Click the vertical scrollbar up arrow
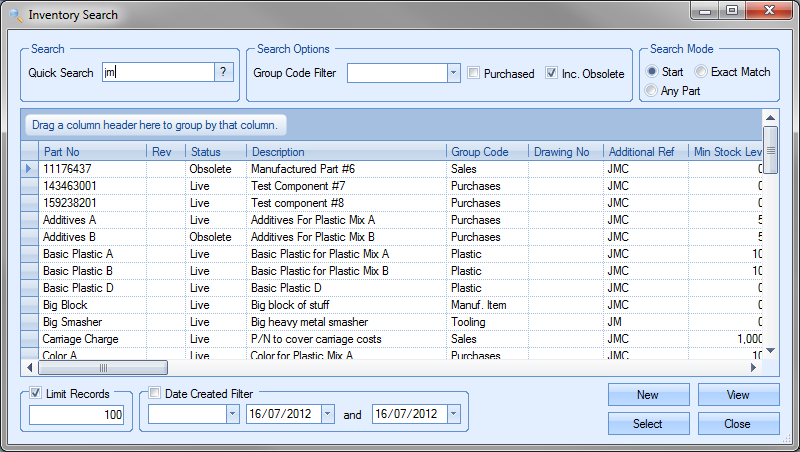The image size is (800, 452). click(771, 116)
